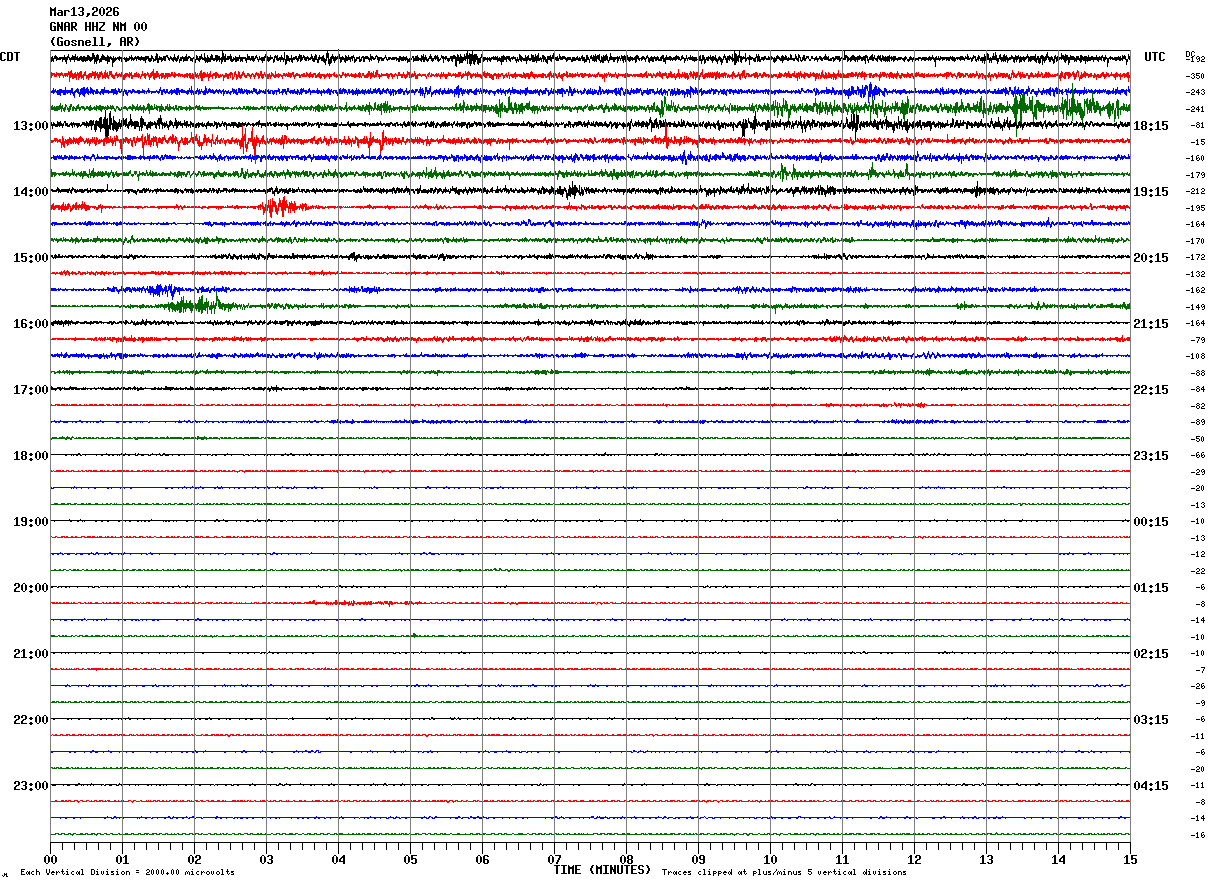Viewport: 1210px width, 886px height.
Task: Click the "20:15" UTC time label
Action: coord(1150,258)
